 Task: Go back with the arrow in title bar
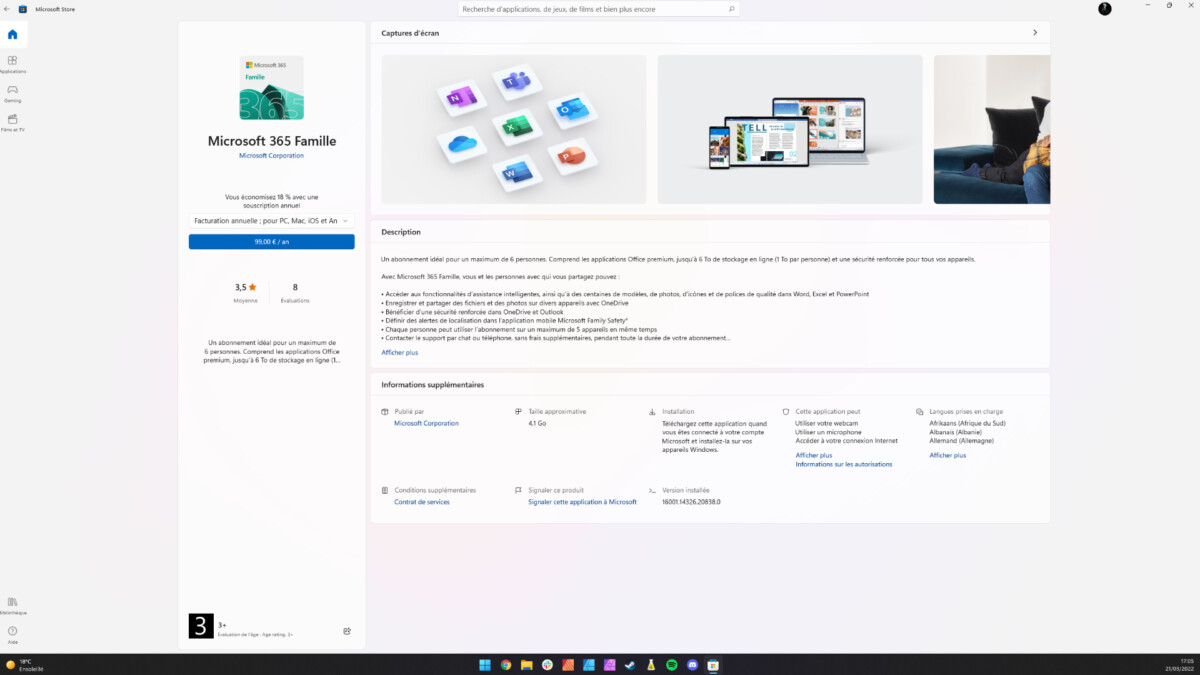coord(7,9)
